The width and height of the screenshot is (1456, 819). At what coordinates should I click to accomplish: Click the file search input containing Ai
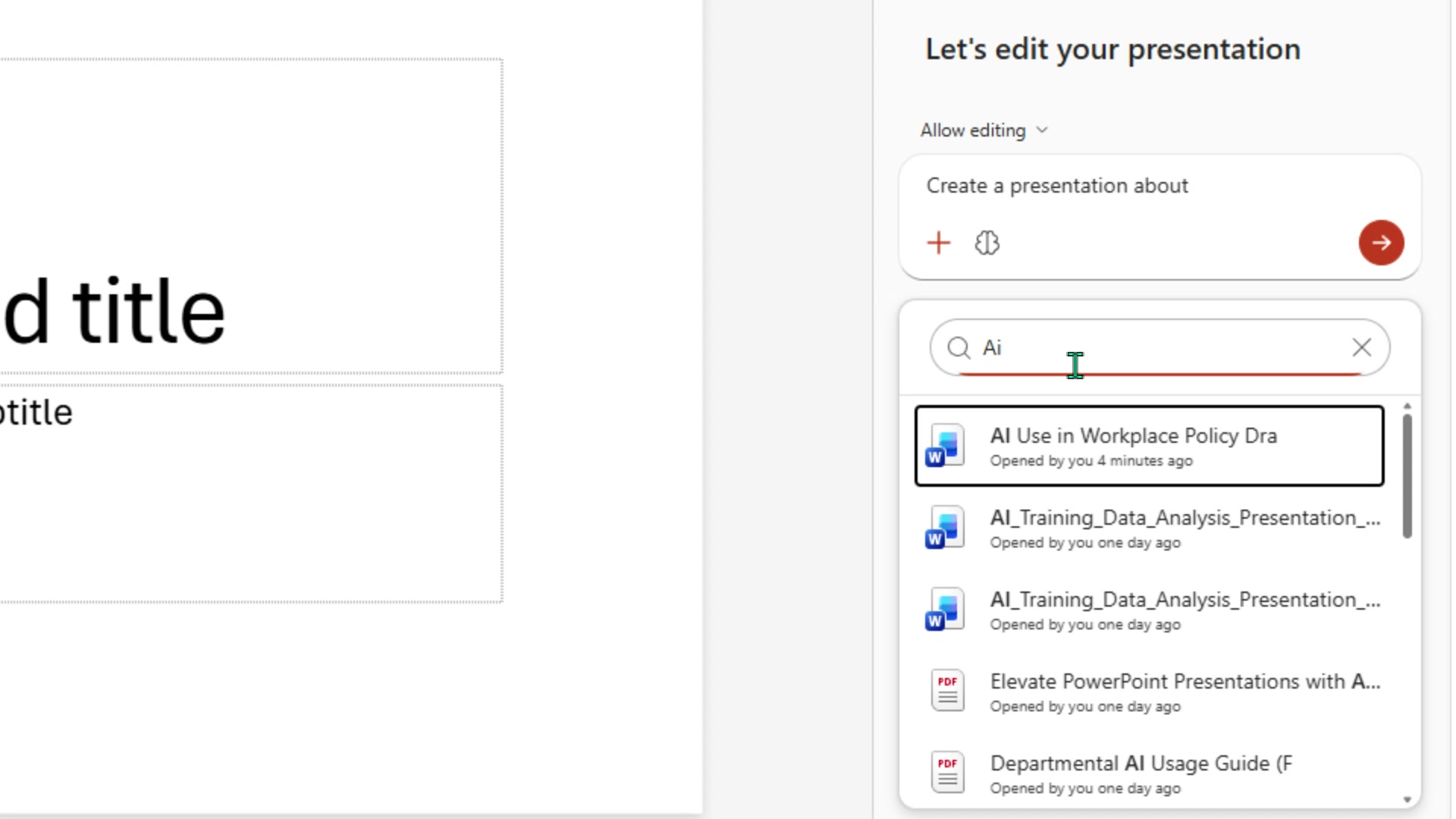[x=1159, y=347]
